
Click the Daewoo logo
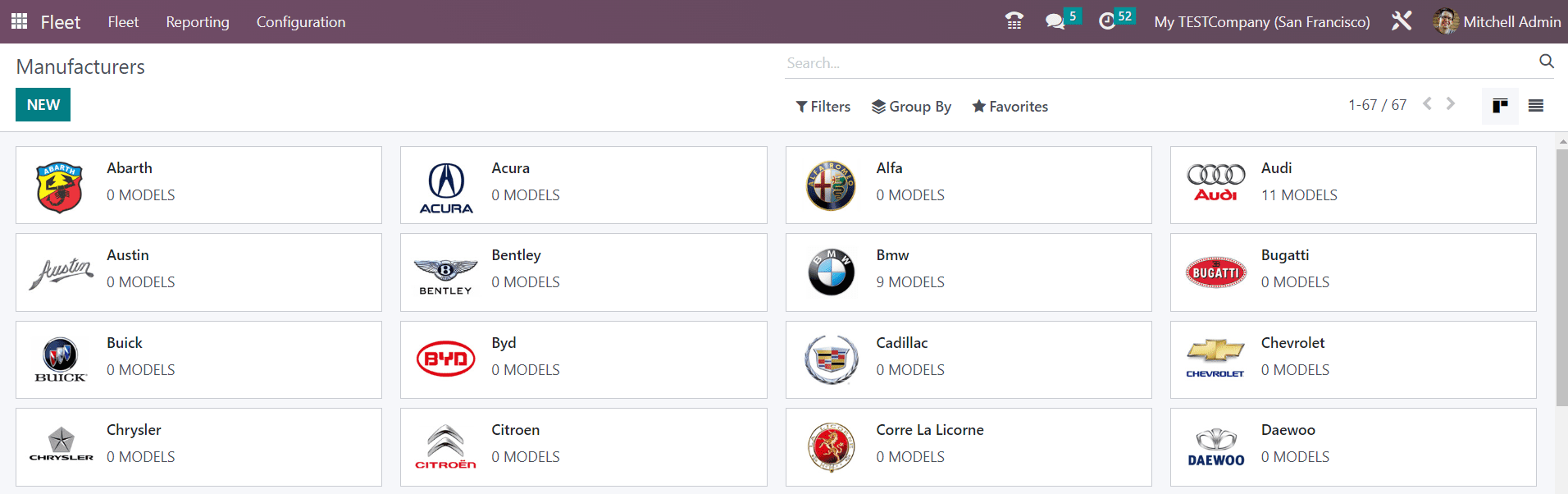click(1216, 447)
